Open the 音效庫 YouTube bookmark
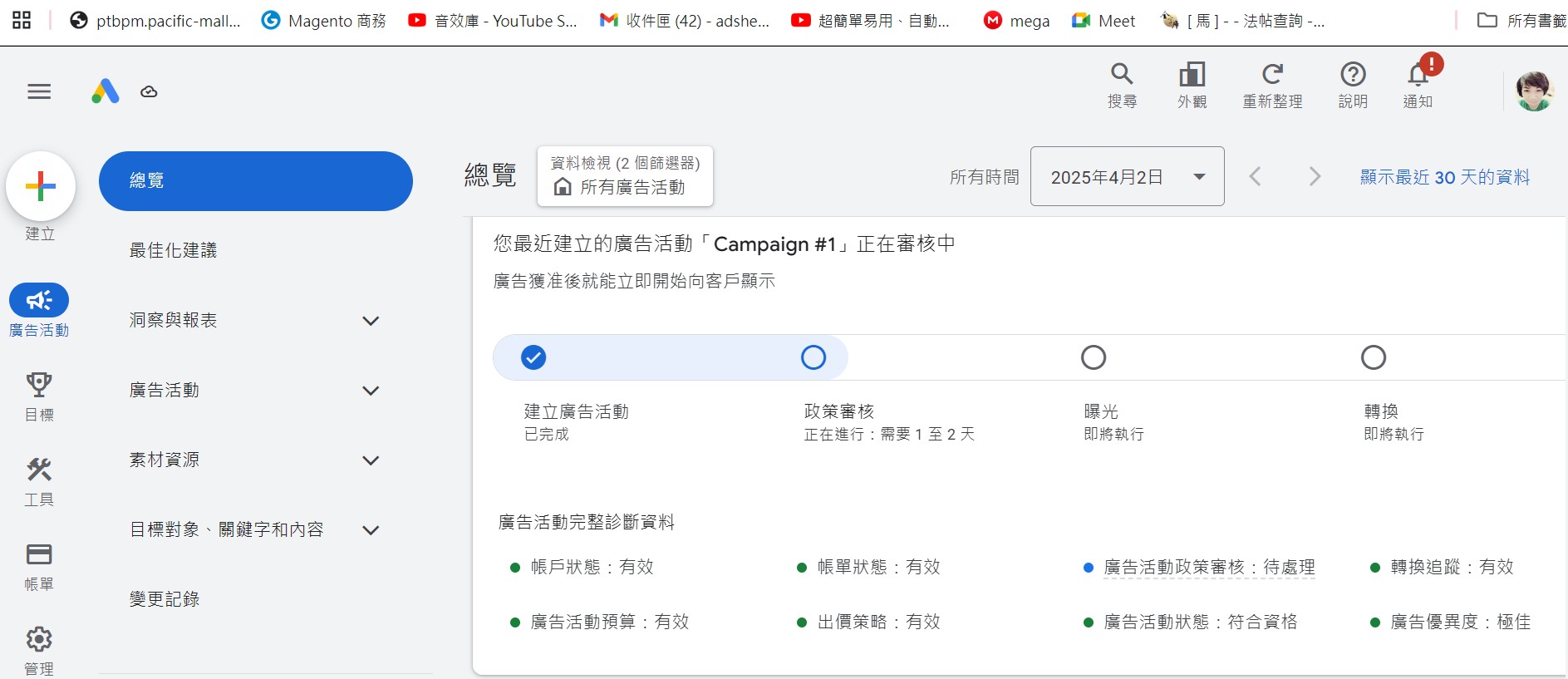 click(492, 21)
